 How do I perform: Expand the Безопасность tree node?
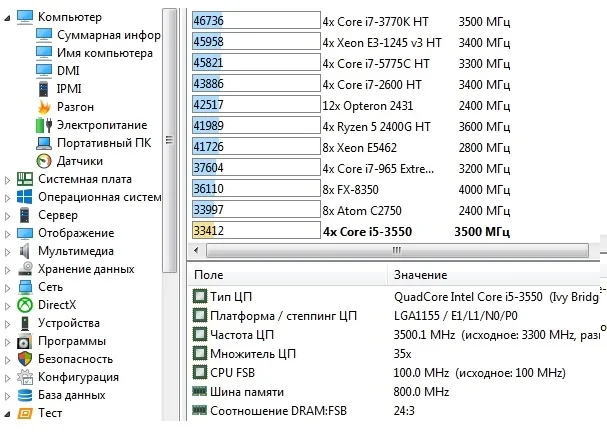coord(7,360)
